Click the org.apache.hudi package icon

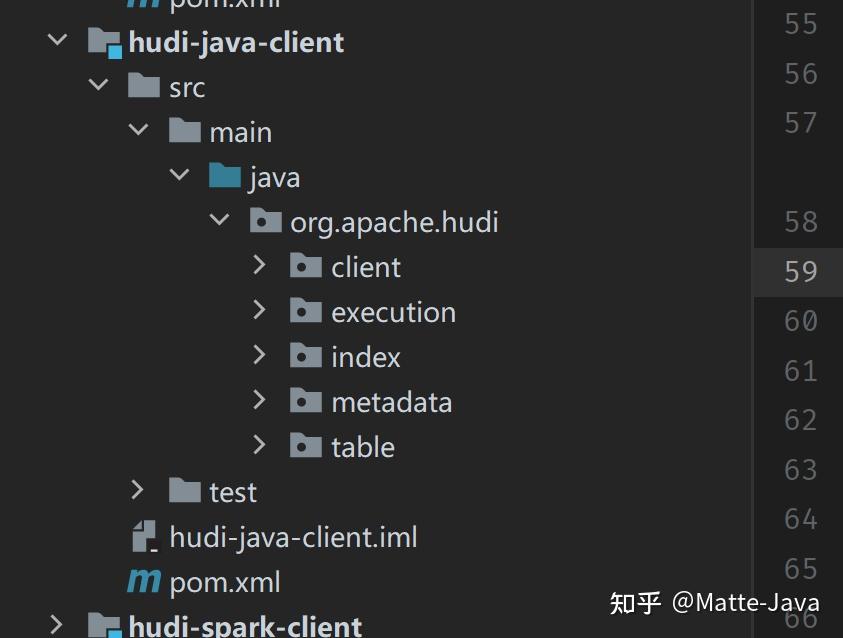point(265,221)
